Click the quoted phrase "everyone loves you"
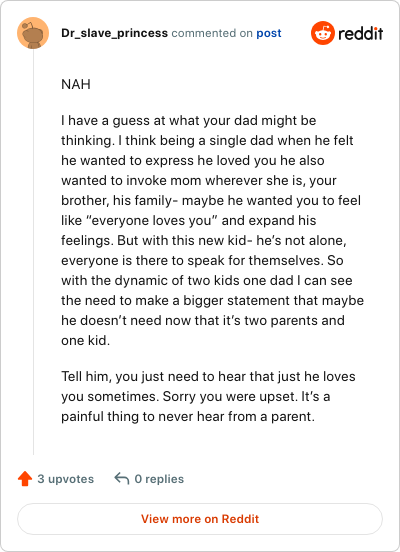The width and height of the screenshot is (400, 552). 153,220
